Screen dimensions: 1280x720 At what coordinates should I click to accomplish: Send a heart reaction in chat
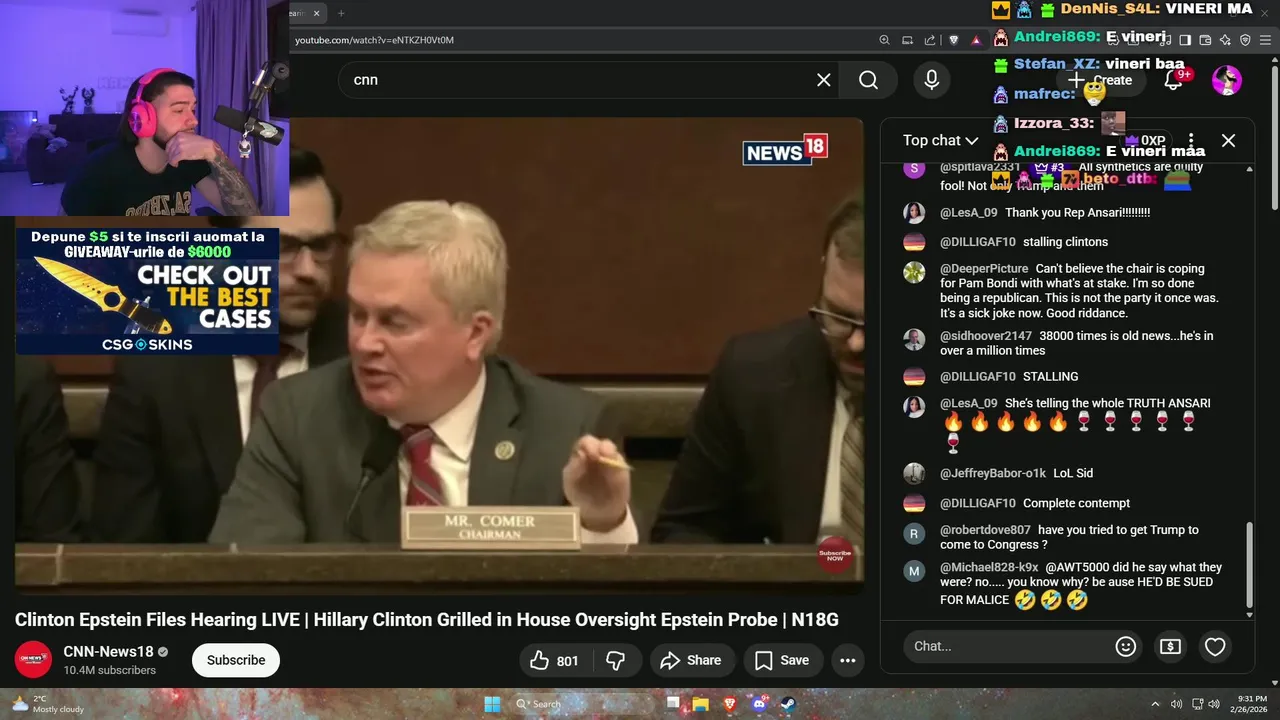click(1215, 647)
